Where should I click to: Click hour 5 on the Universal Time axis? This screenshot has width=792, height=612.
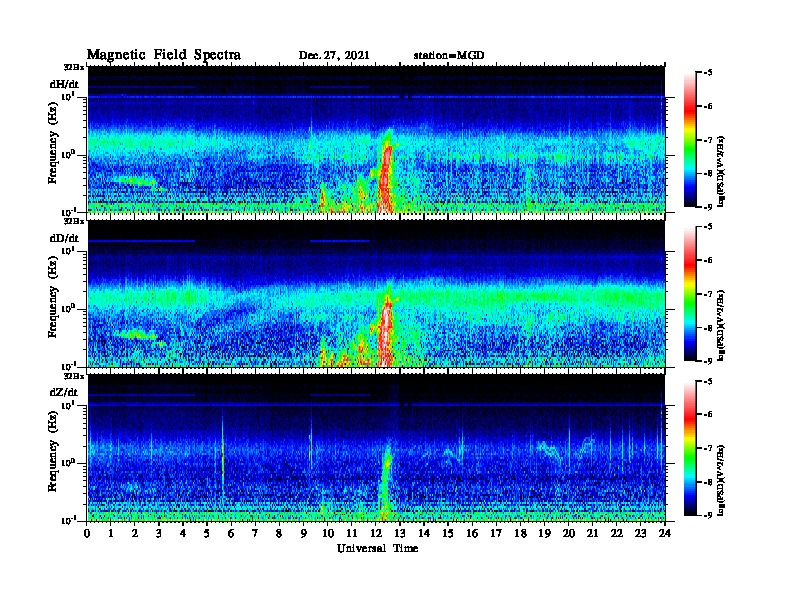207,534
